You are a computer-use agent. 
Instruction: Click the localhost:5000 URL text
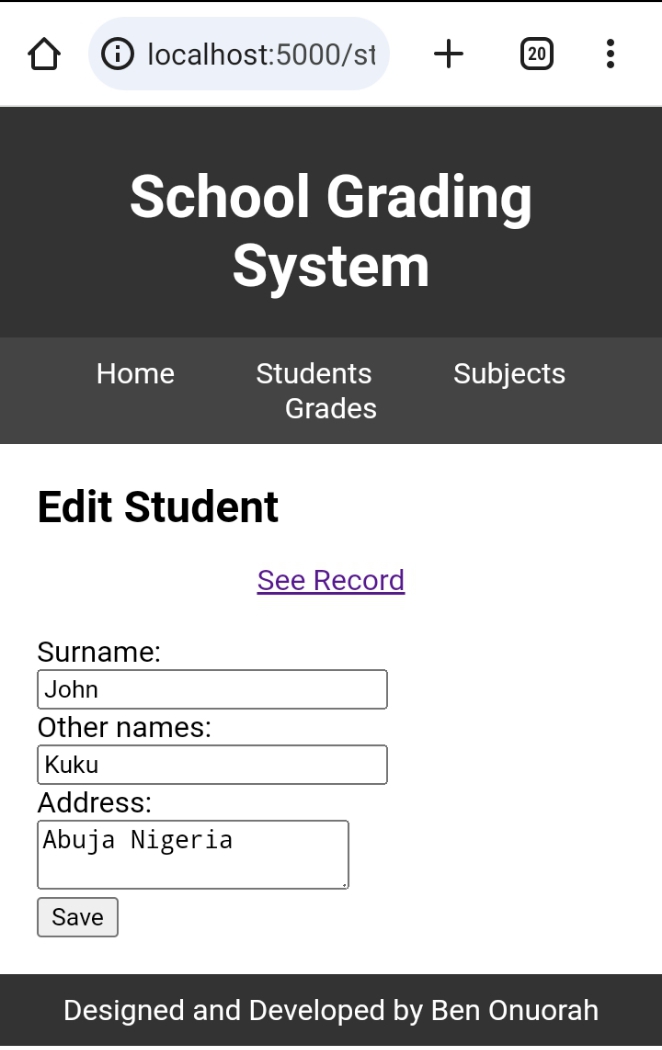(x=262, y=54)
